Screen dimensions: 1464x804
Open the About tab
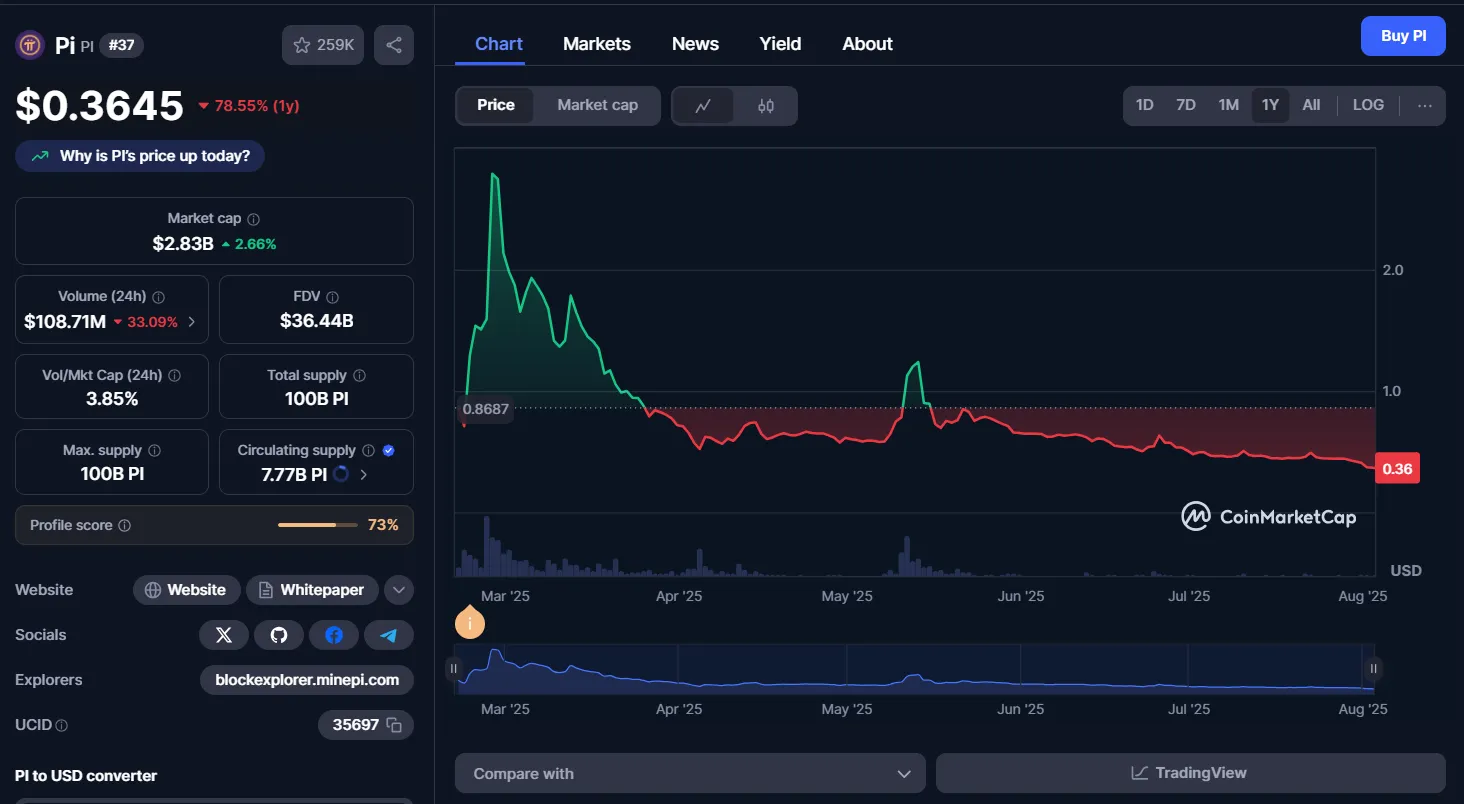867,44
